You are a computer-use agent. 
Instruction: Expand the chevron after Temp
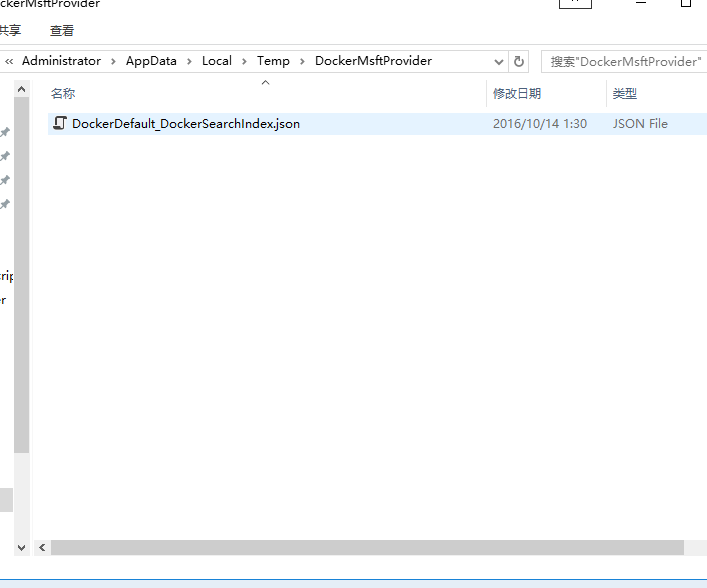303,61
